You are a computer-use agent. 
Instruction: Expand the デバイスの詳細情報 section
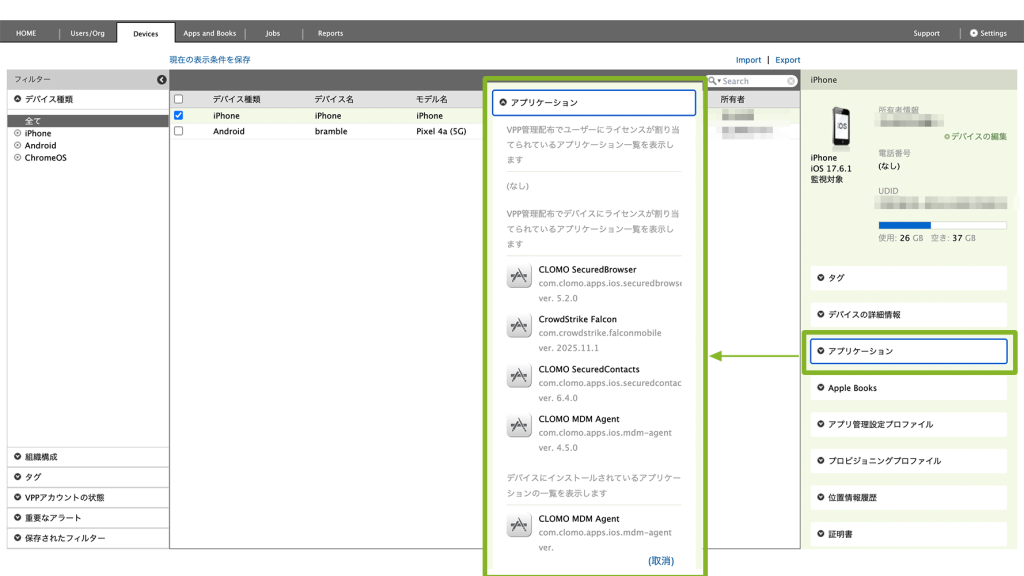[908, 314]
